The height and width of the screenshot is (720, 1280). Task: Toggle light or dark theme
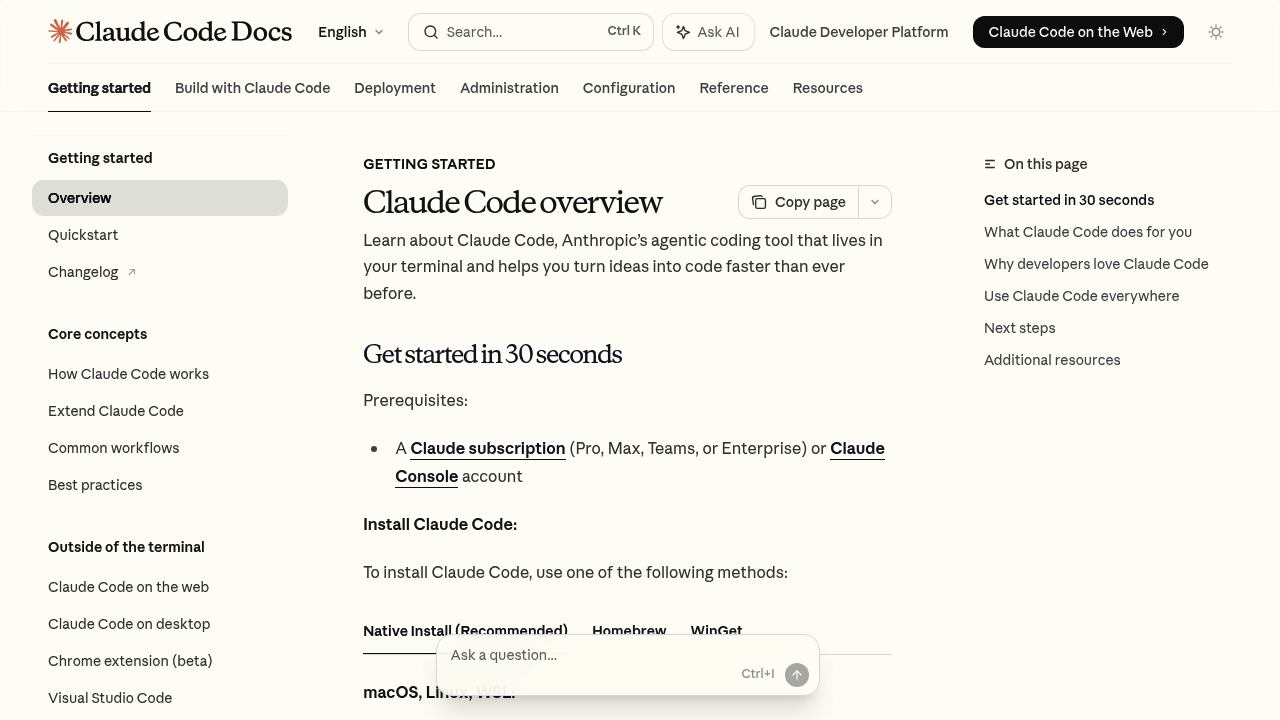coord(1216,32)
